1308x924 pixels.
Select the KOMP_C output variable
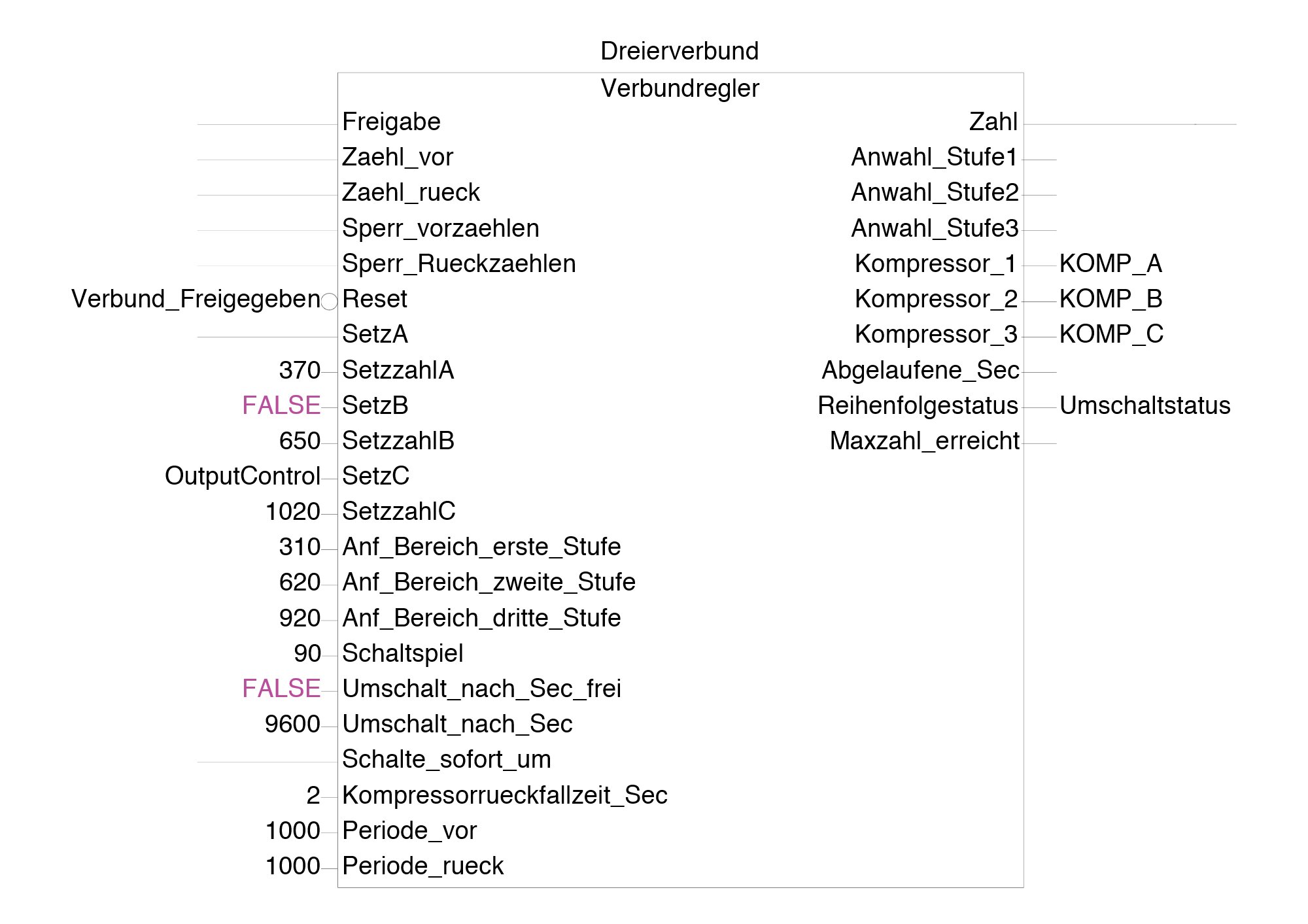(1111, 334)
